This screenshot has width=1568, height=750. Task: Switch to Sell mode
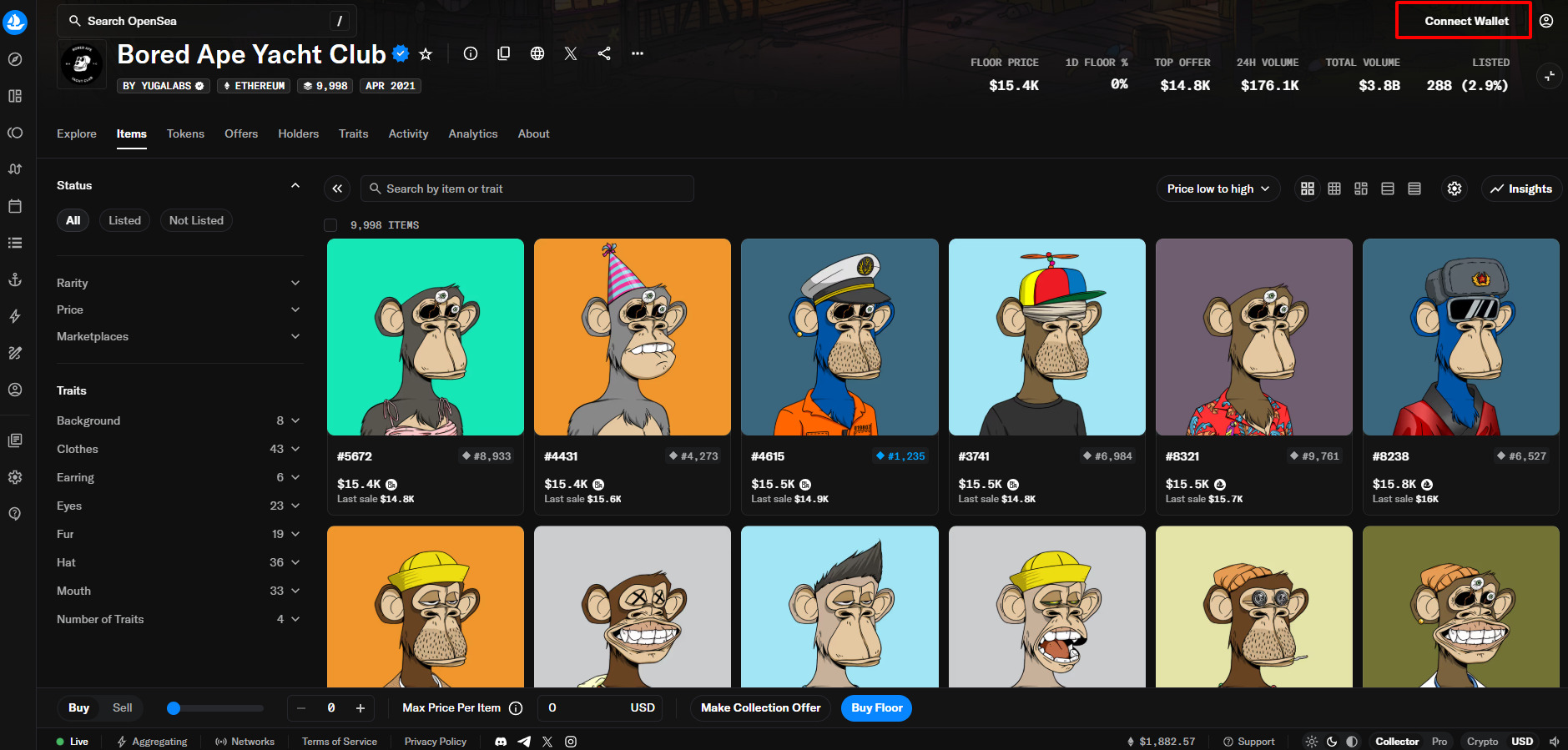123,707
